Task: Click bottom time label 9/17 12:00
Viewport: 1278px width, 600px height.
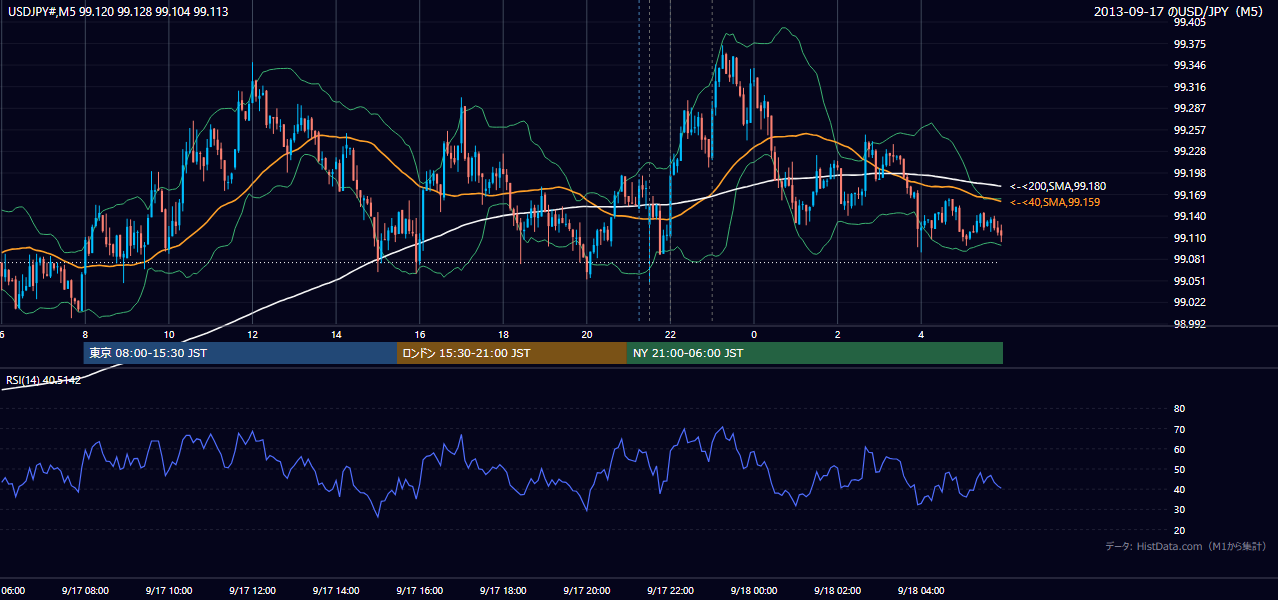Action: click(x=252, y=590)
